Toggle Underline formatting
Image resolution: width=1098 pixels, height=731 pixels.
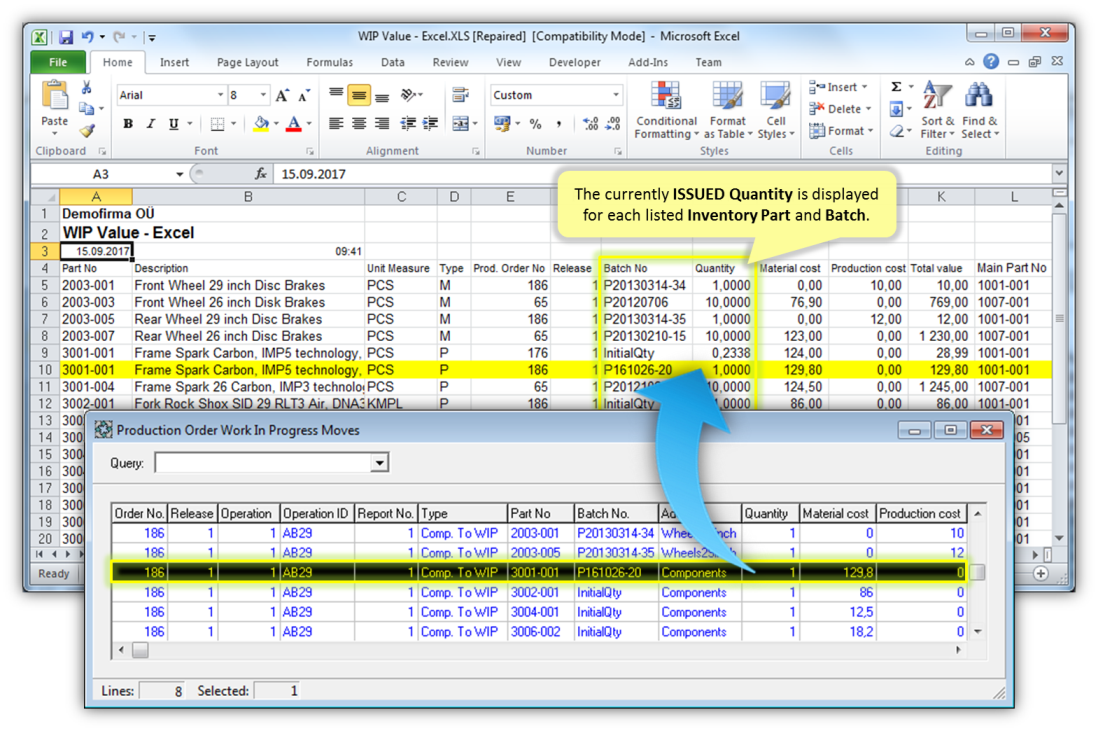pyautogui.click(x=173, y=124)
